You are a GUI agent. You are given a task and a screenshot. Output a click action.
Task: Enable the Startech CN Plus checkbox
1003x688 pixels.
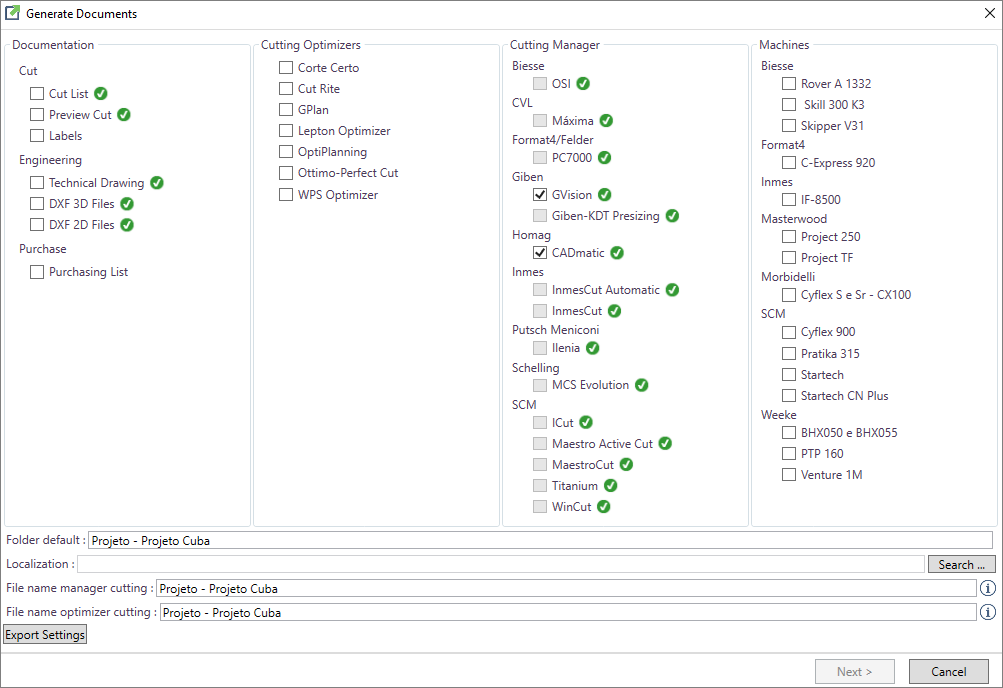[x=789, y=396]
